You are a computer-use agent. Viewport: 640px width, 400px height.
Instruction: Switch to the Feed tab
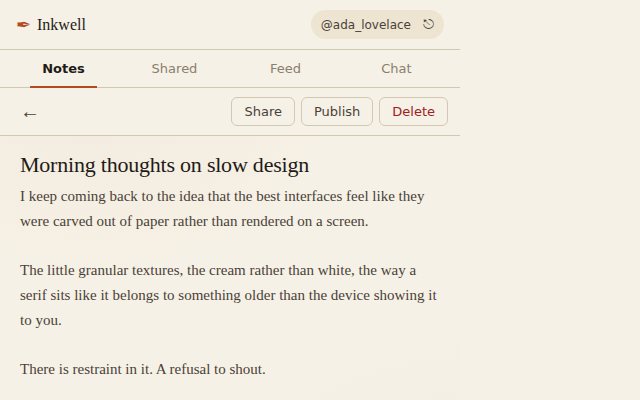tap(285, 69)
